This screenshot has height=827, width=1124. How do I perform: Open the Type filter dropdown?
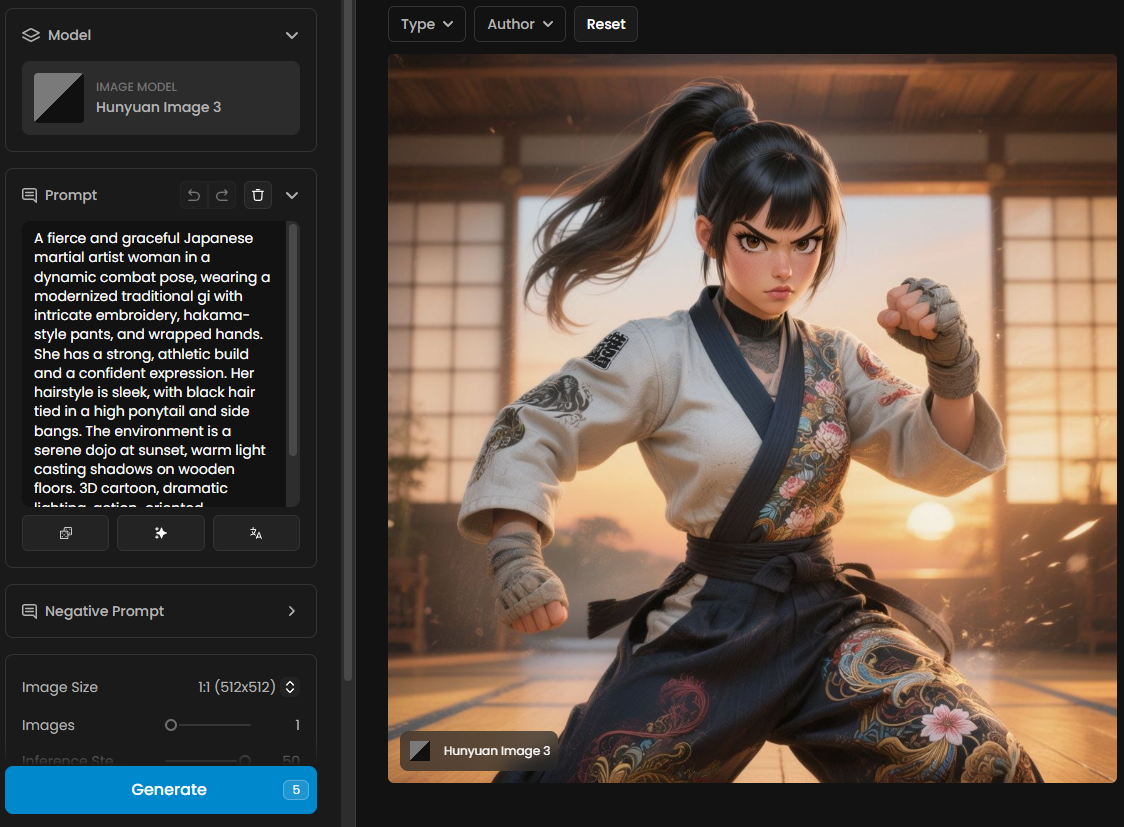coord(426,24)
